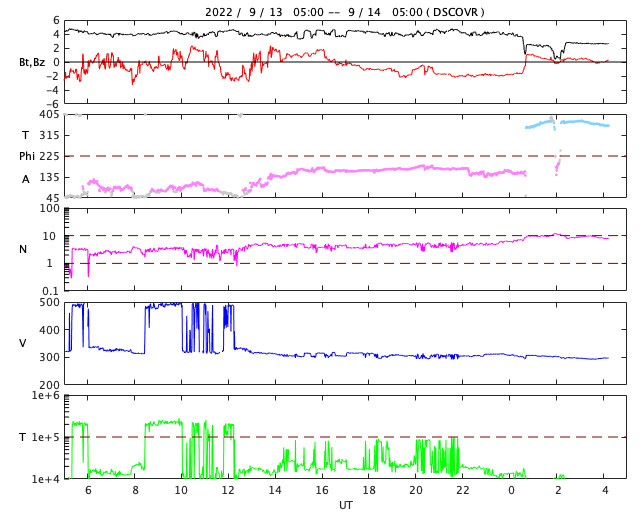Click the '225' tick label on Phi panel

tap(49, 156)
